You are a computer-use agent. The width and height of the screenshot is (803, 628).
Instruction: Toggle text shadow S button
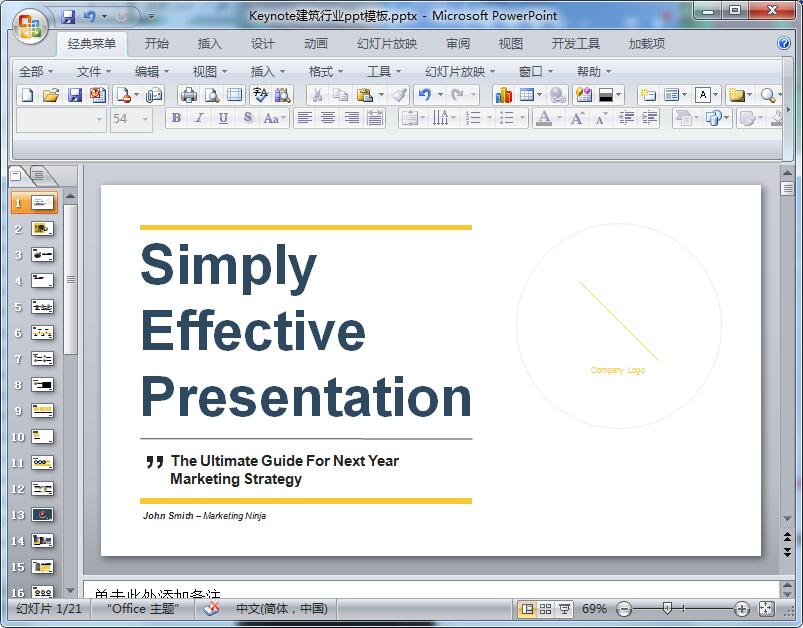(248, 119)
